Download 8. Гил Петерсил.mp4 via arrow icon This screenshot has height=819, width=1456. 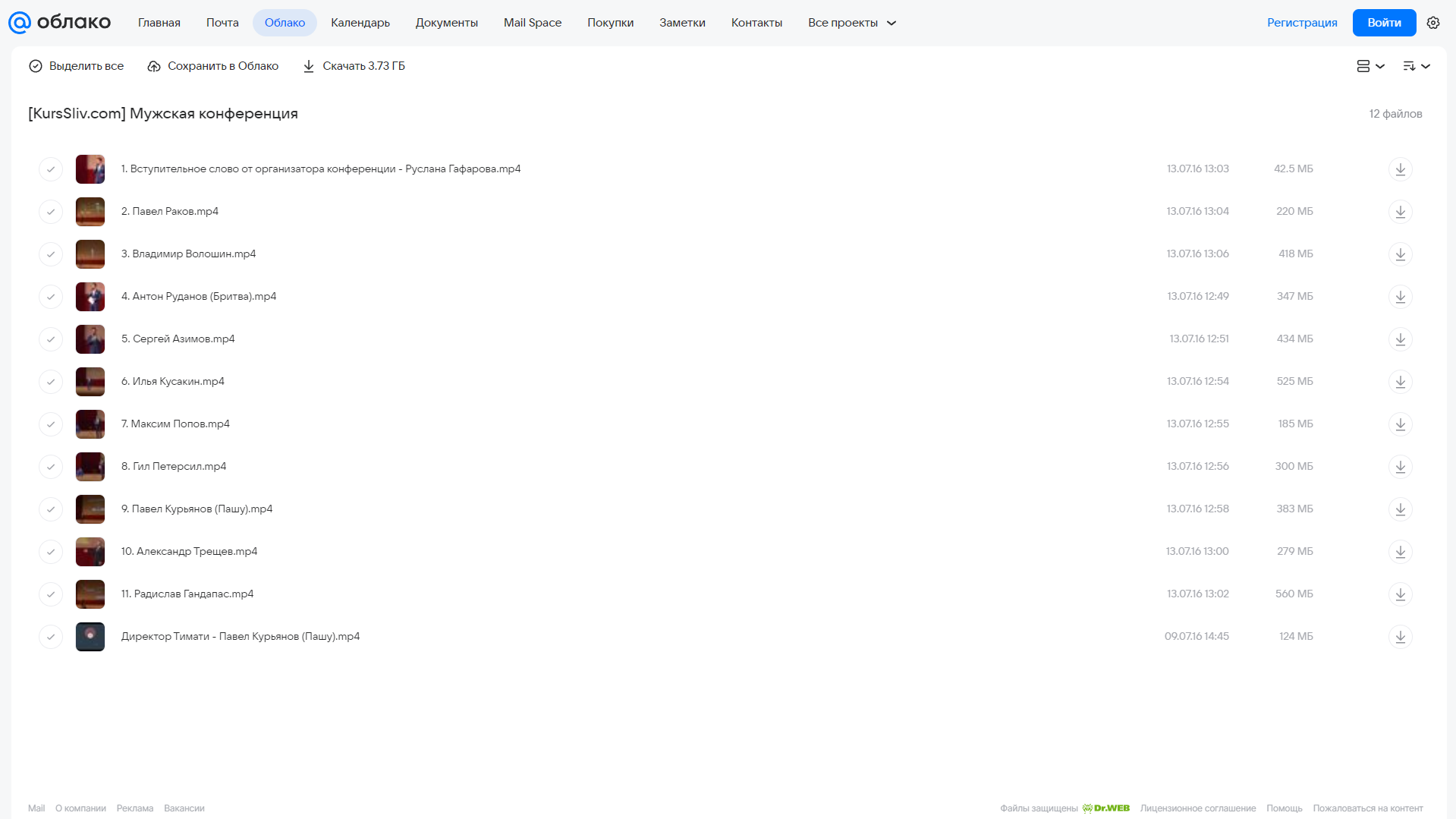(1400, 467)
